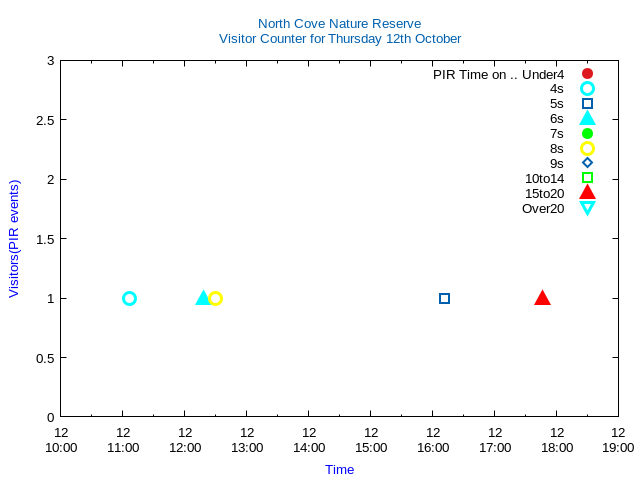Image resolution: width=640 pixels, height=480 pixels.
Task: Click the red triangle 15to20 legend marker
Action: point(588,193)
